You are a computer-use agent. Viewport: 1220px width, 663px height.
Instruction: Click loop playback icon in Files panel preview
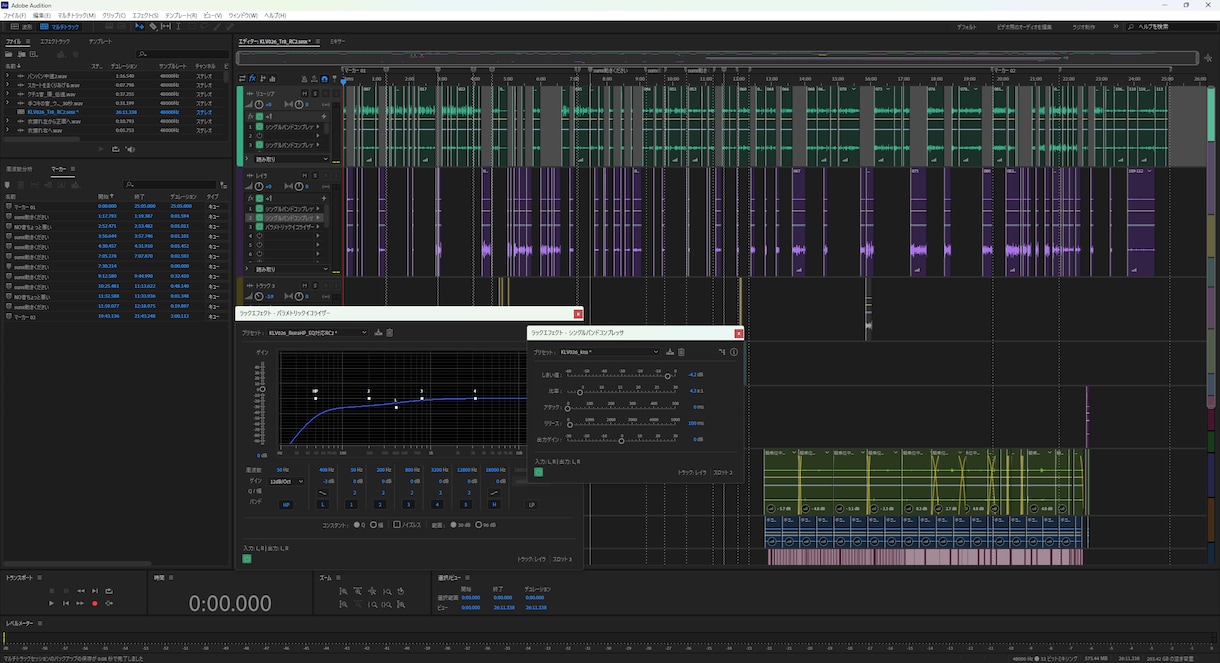point(115,150)
